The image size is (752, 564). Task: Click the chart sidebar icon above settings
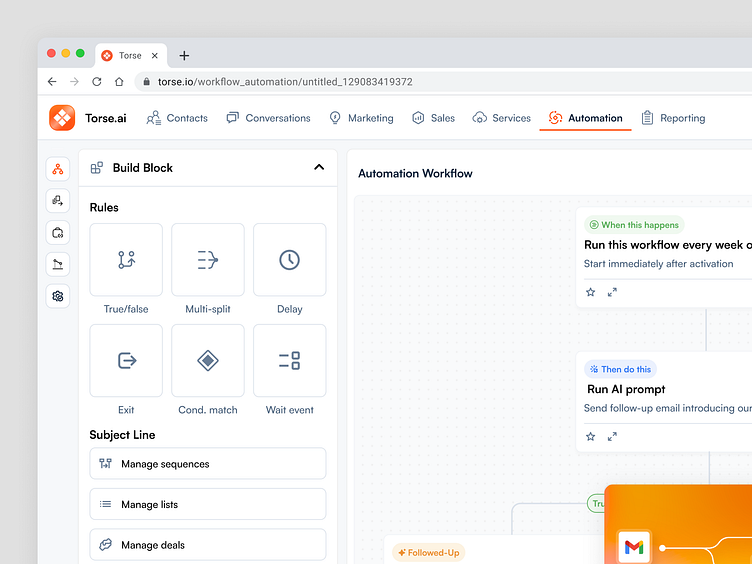(x=58, y=264)
